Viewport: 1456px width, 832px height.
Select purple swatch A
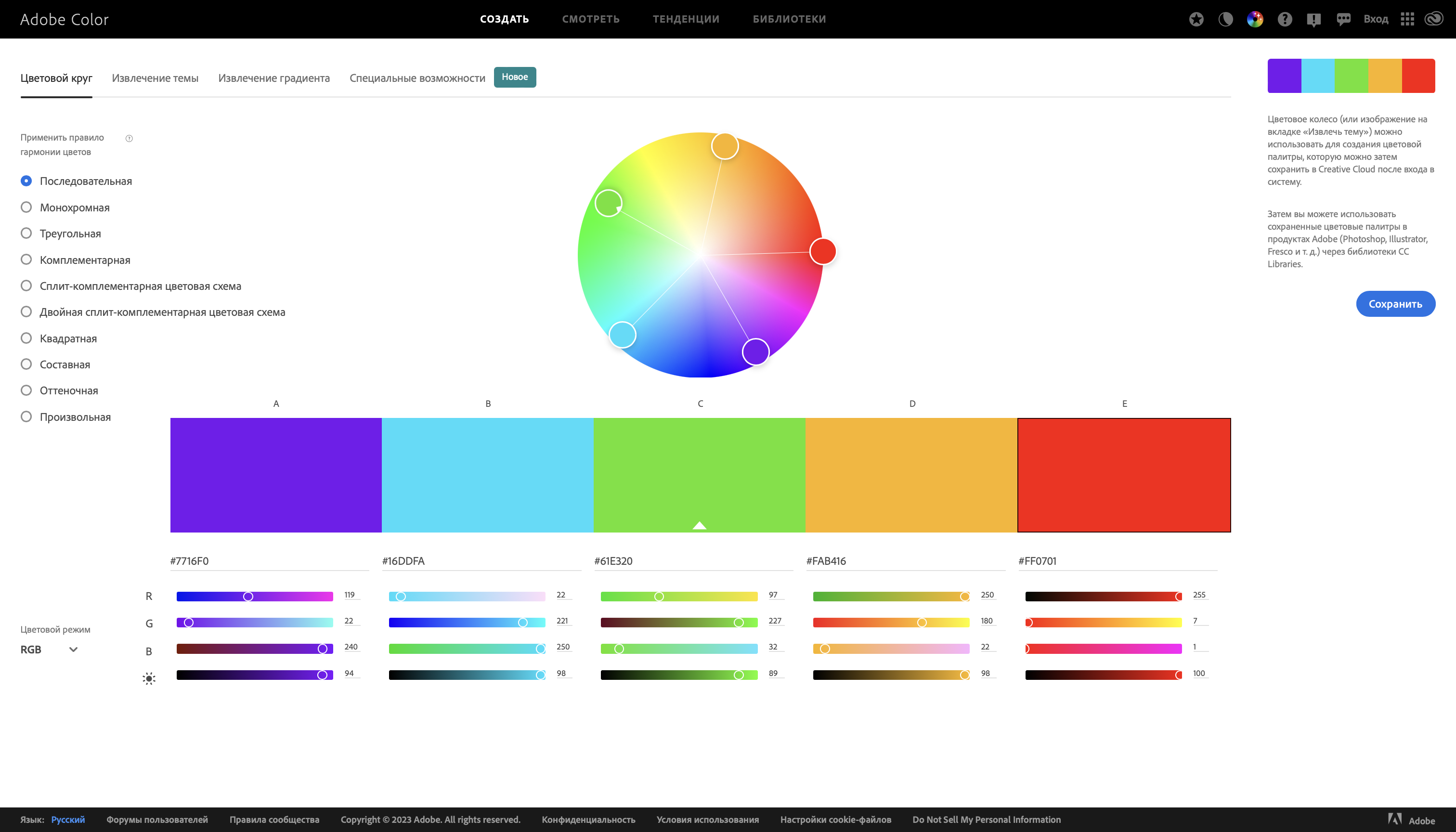pyautogui.click(x=276, y=475)
